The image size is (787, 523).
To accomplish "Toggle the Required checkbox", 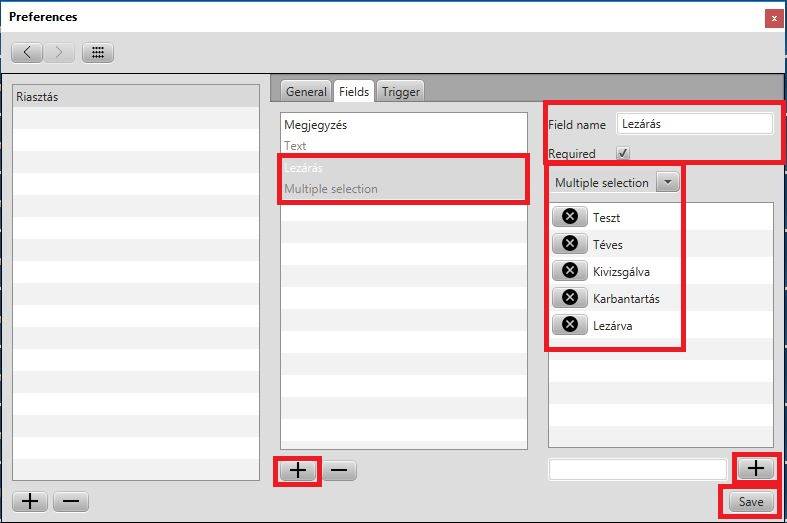I will 623,154.
